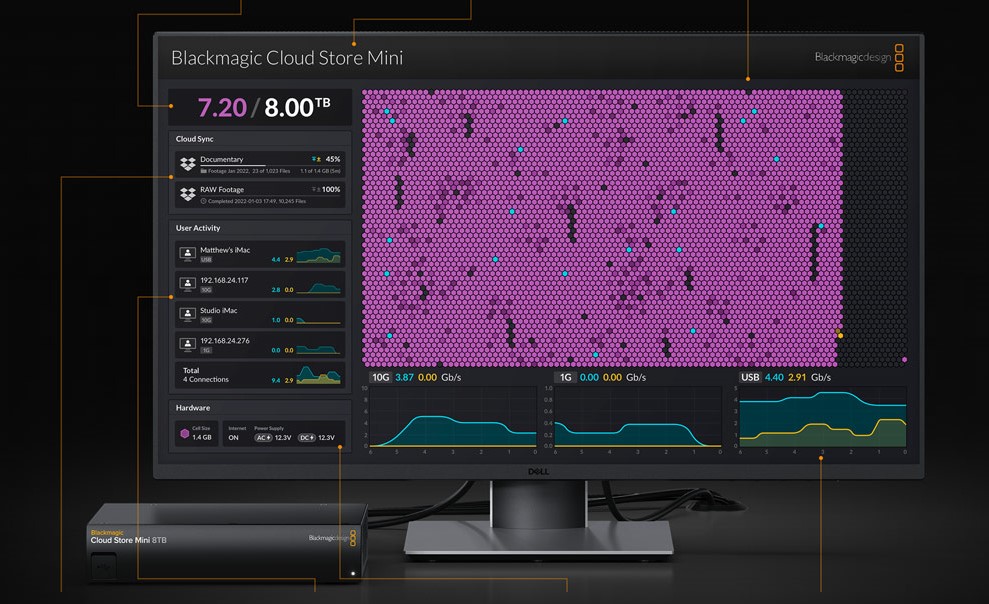Click the 8.00 TB total capacity value
Image resolution: width=989 pixels, height=604 pixels.
point(297,107)
